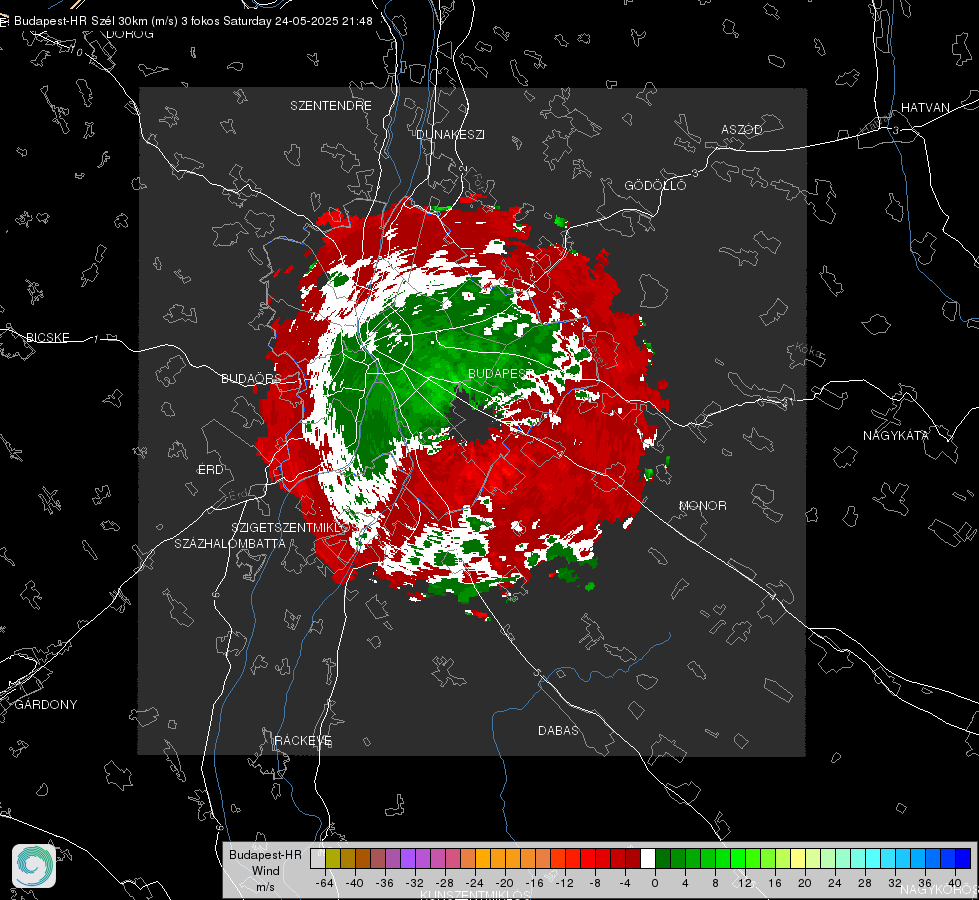The image size is (979, 900).
Task: Click the GÖDÖLLŐ label
Action: click(655, 185)
